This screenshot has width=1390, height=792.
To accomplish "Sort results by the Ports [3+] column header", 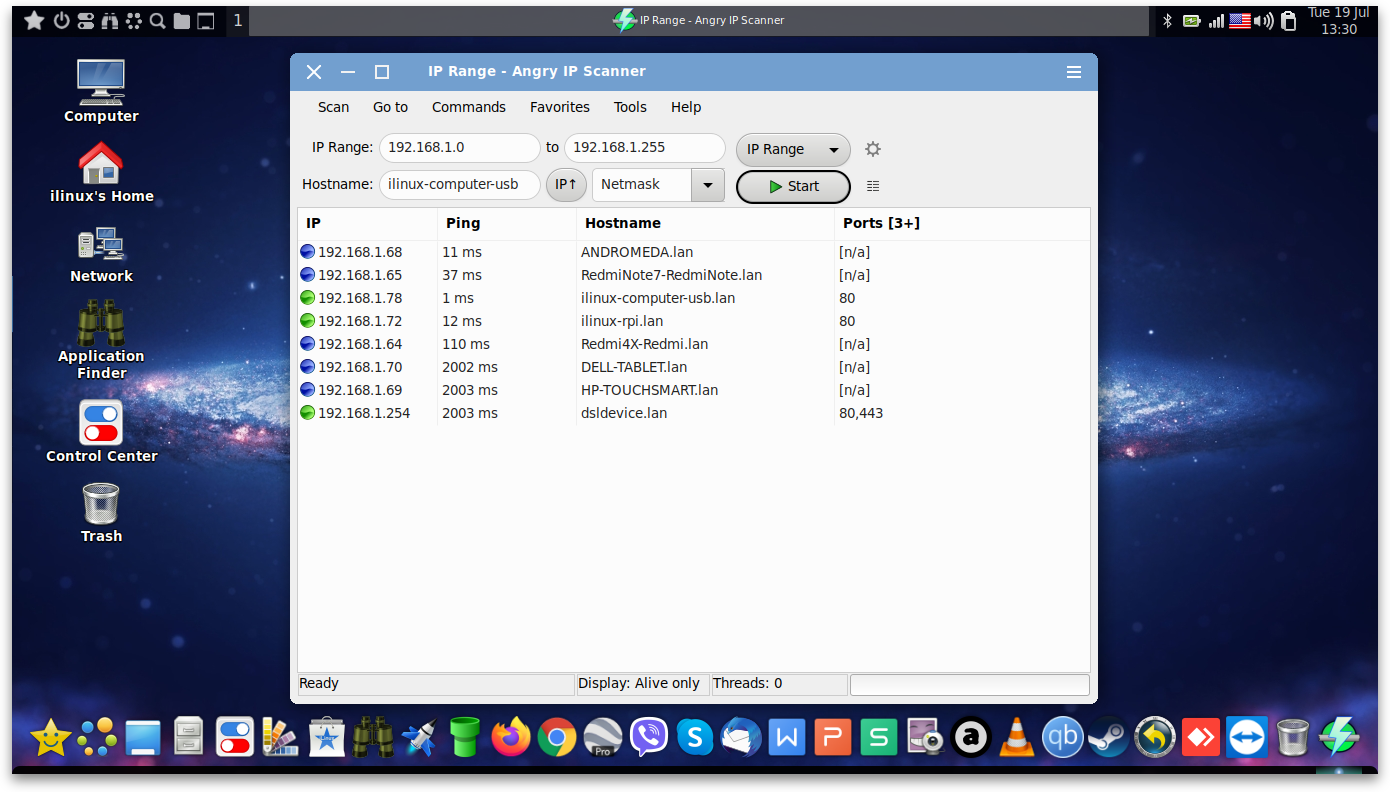I will coord(962,223).
